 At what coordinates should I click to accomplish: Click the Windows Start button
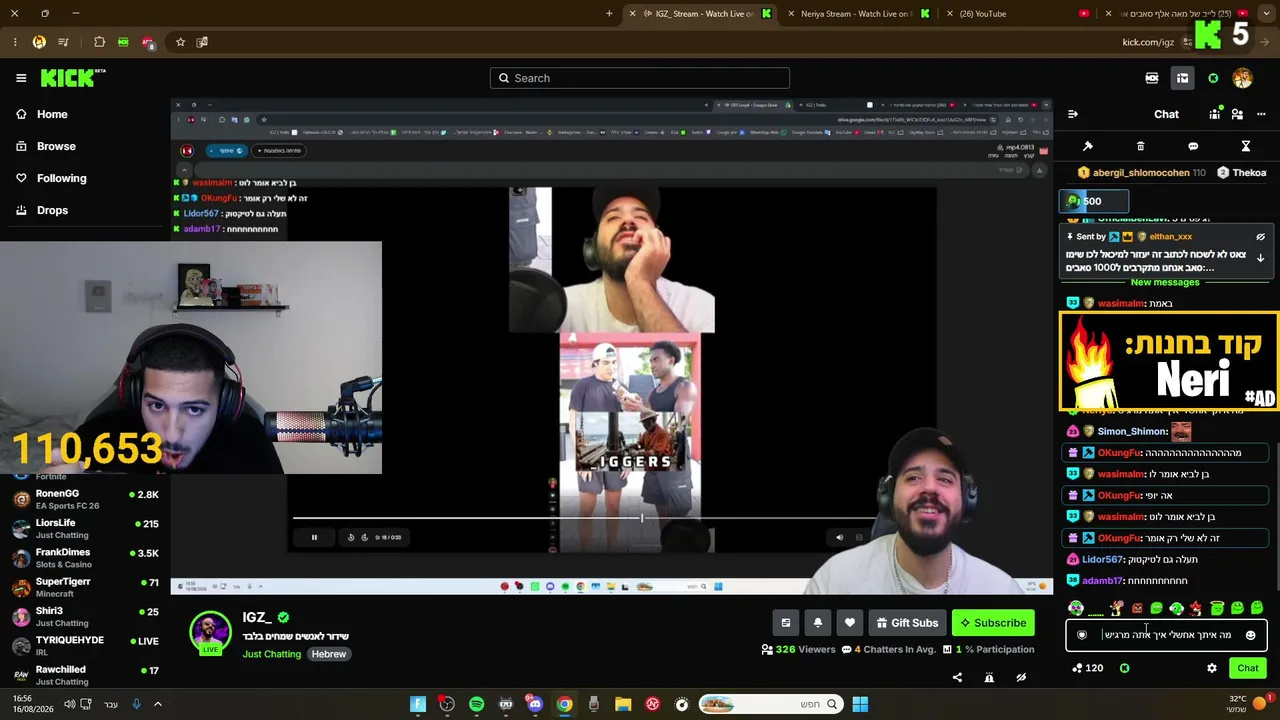click(x=860, y=704)
